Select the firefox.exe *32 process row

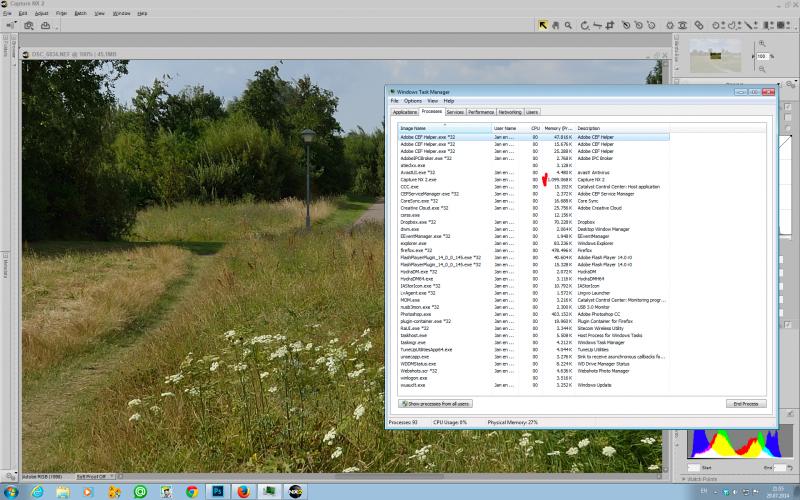(x=534, y=251)
